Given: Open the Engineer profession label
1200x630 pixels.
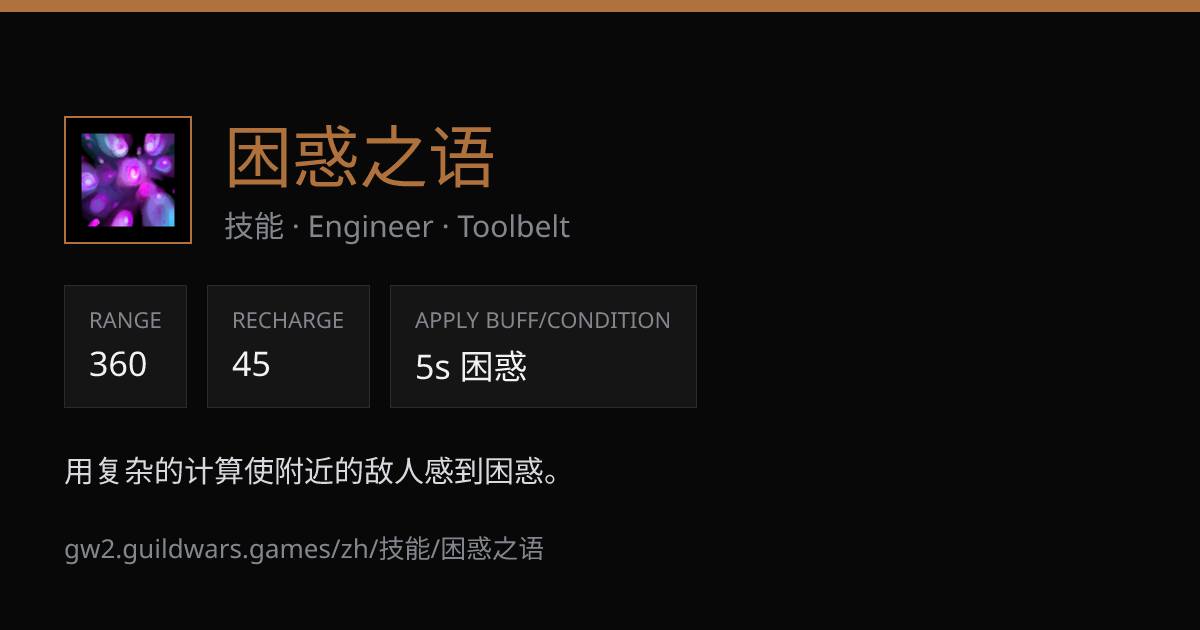Looking at the screenshot, I should point(370,227).
